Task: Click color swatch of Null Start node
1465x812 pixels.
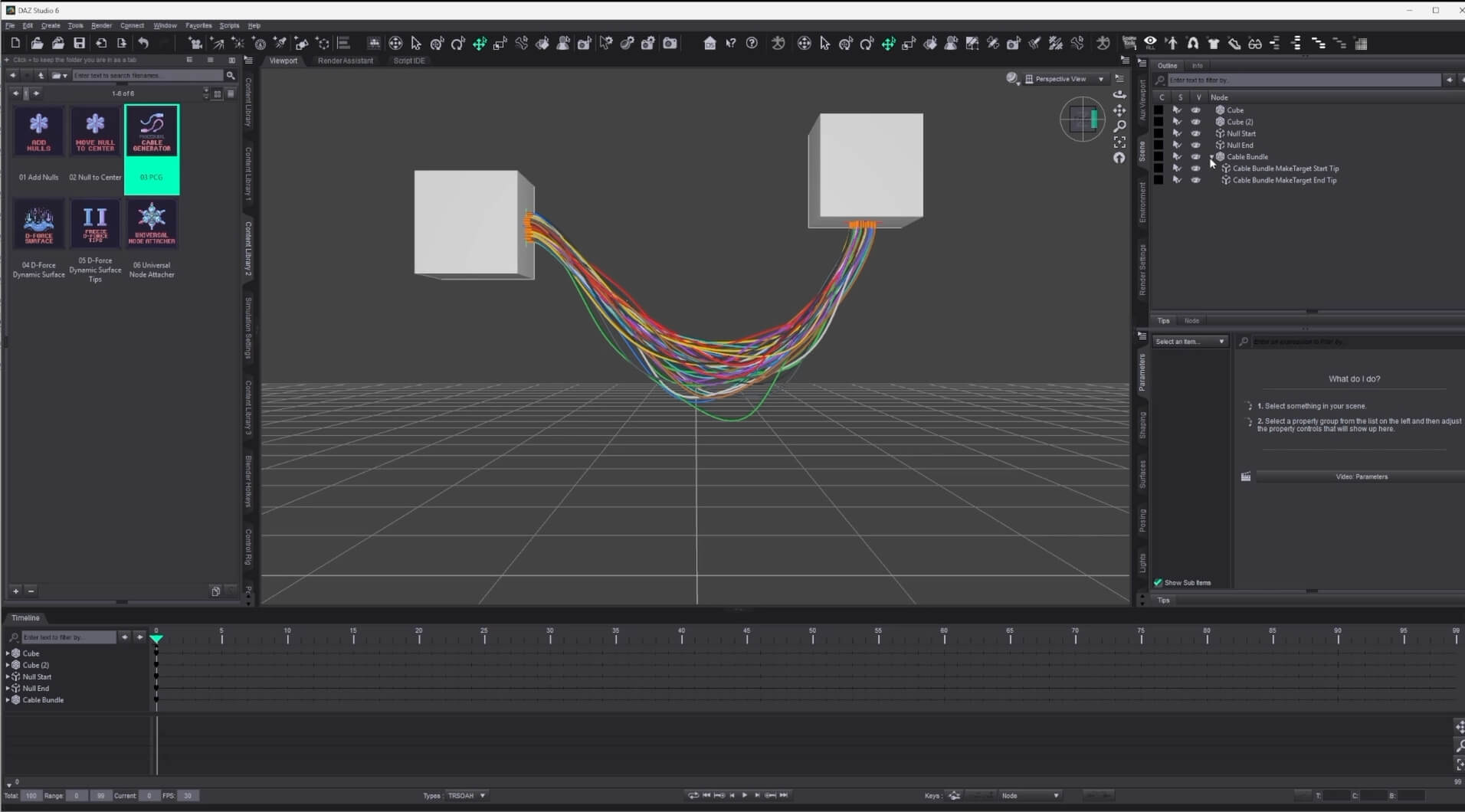Action: click(1159, 133)
